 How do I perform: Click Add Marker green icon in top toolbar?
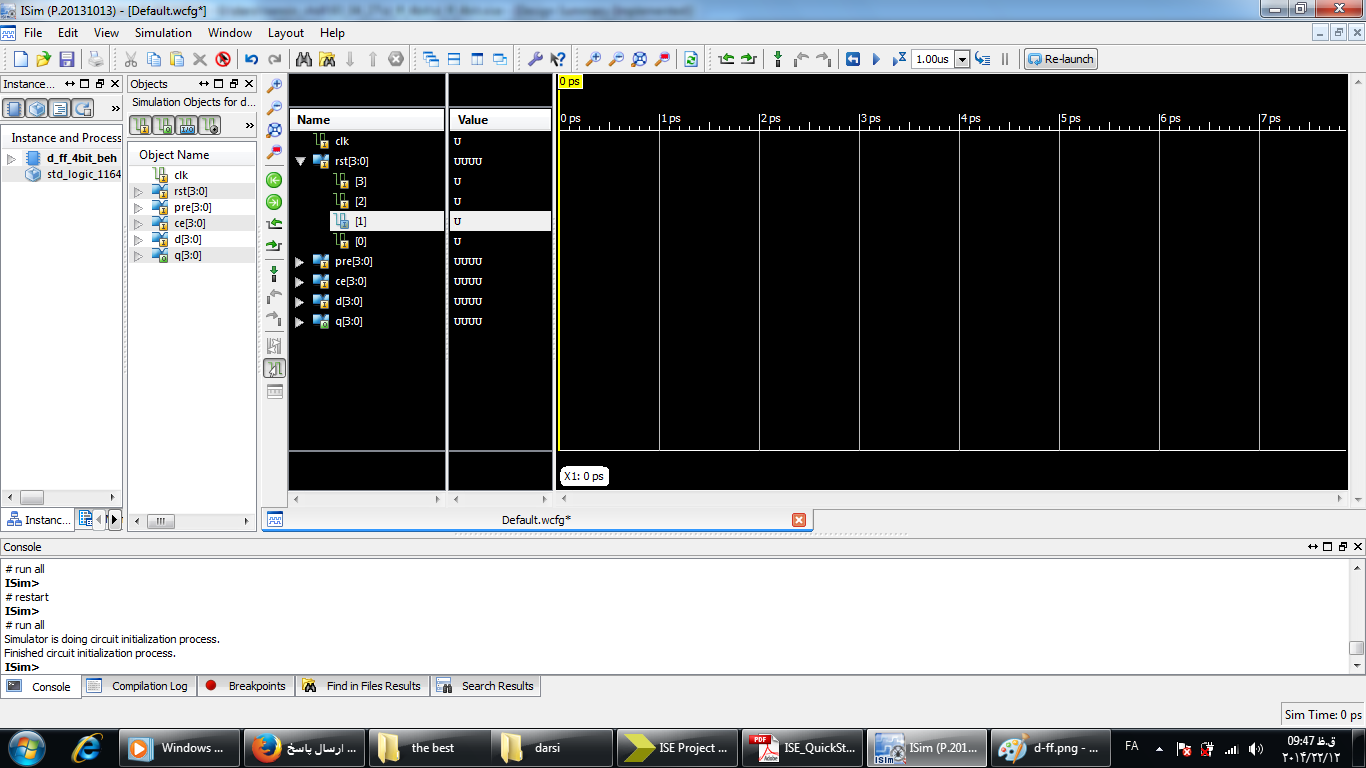tap(778, 59)
